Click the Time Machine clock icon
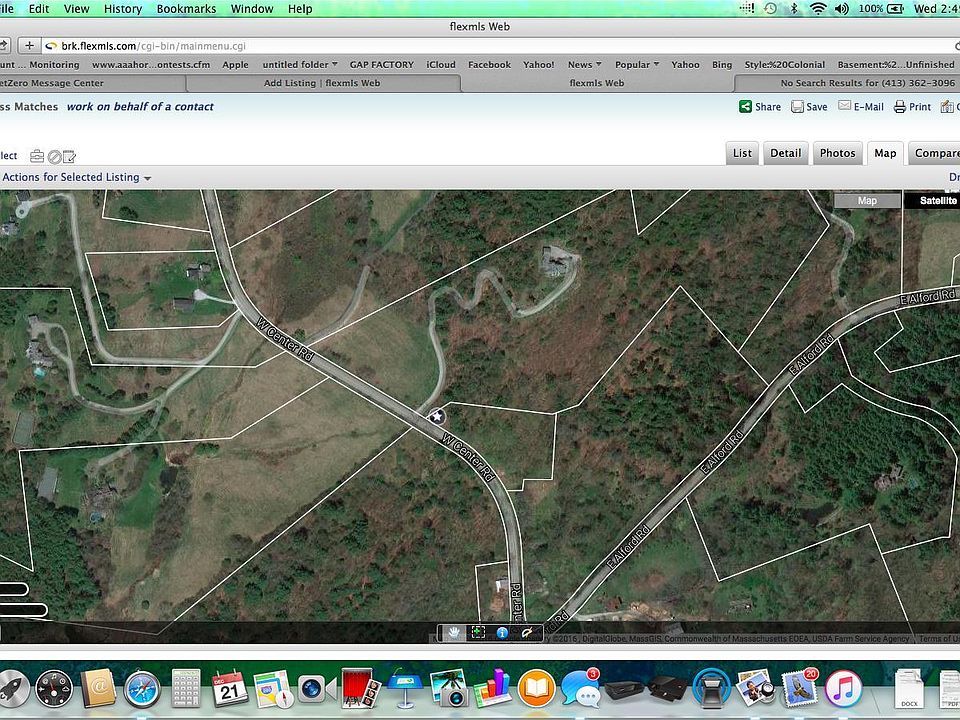Image resolution: width=960 pixels, height=720 pixels. [770, 9]
